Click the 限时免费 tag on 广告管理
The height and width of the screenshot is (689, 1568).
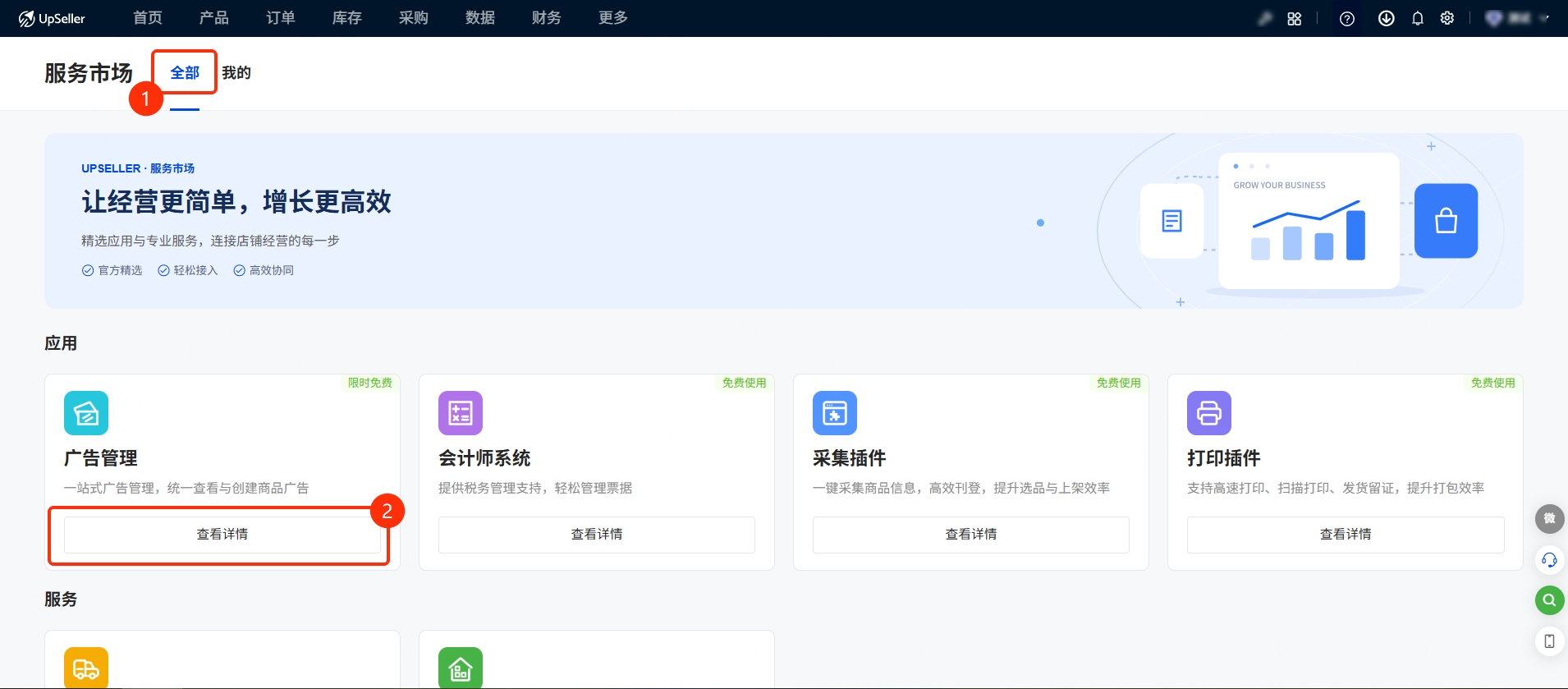[x=370, y=383]
